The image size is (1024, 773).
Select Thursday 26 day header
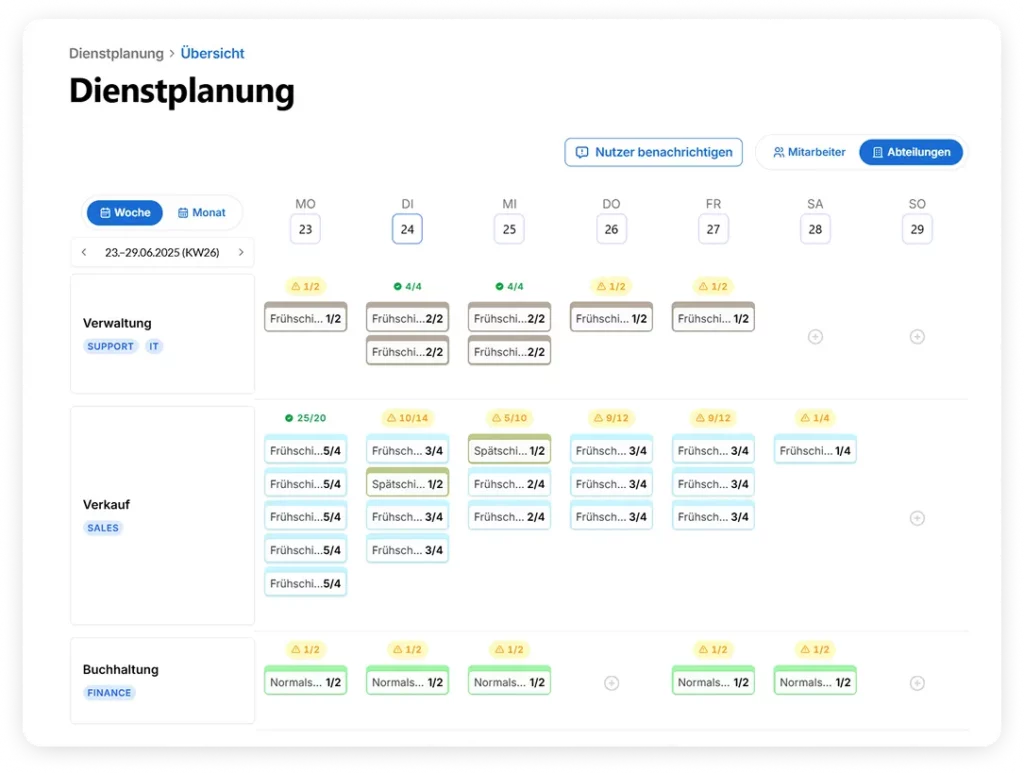[x=611, y=229]
